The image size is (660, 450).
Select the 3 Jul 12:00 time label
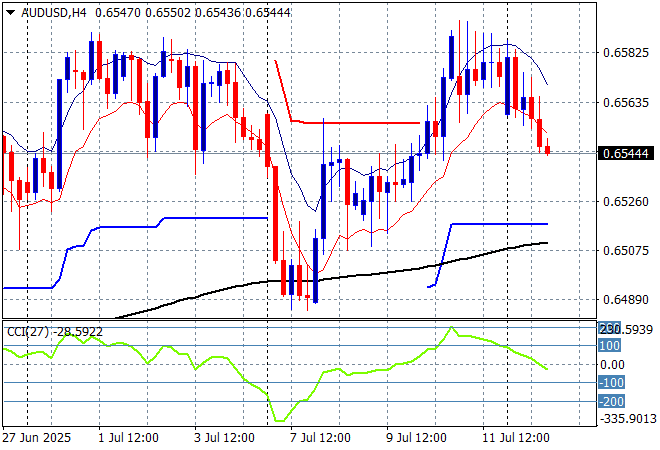pyautogui.click(x=225, y=438)
